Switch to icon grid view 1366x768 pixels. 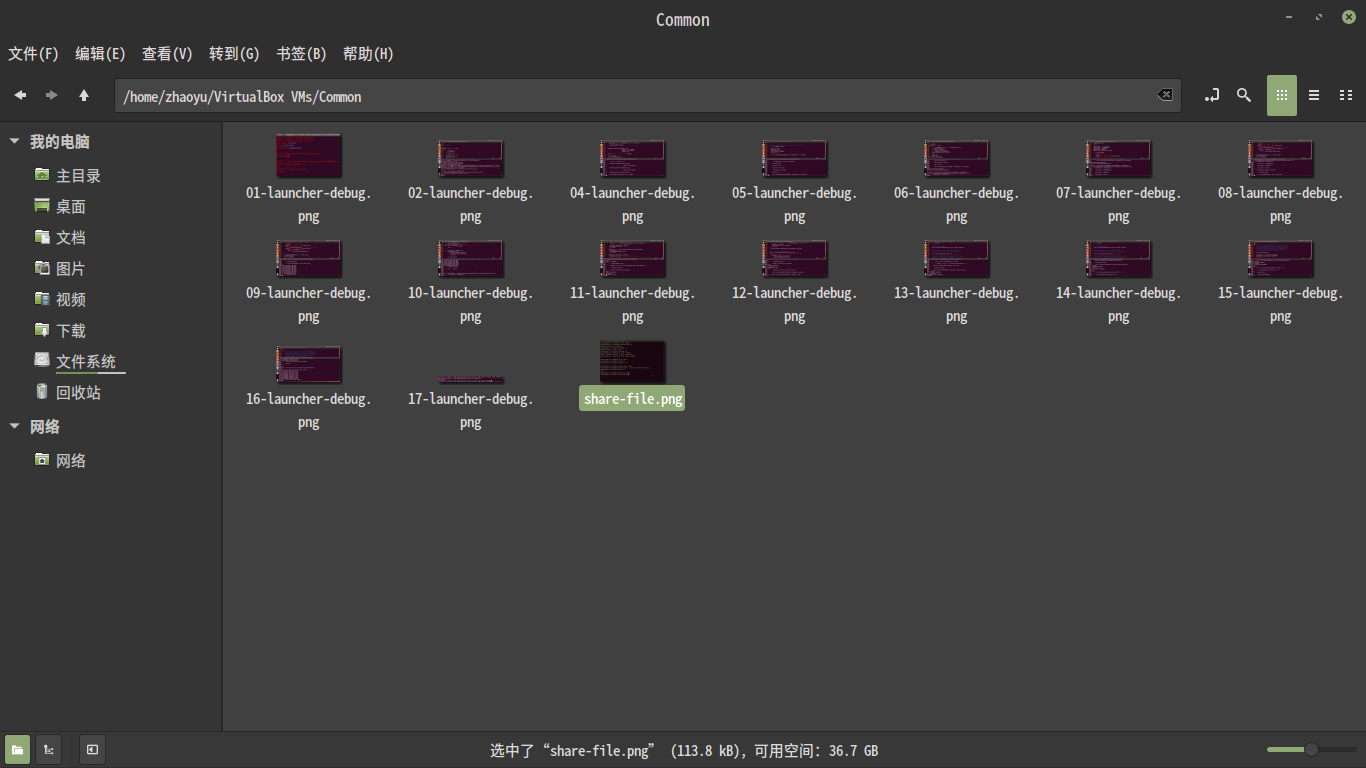tap(1282, 95)
